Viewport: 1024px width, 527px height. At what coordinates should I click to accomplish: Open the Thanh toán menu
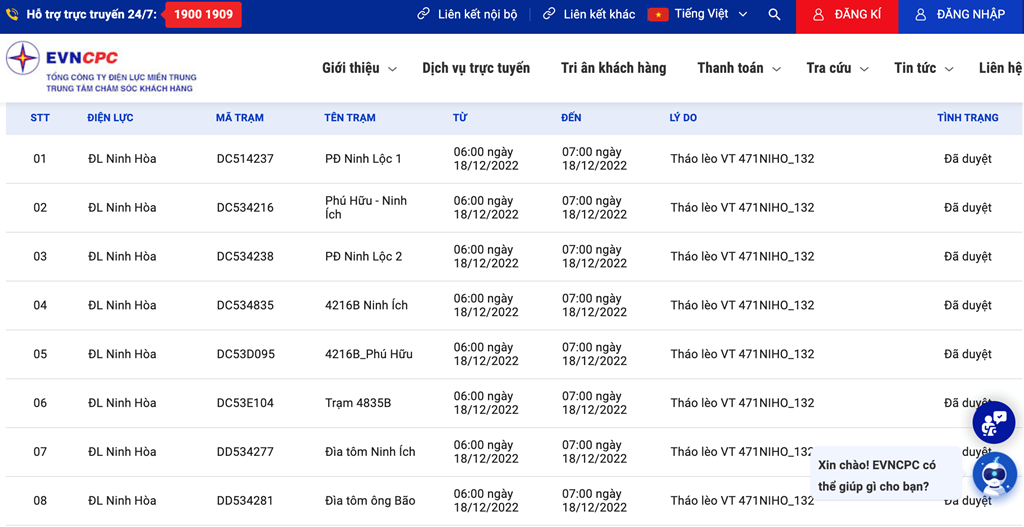[x=739, y=68]
